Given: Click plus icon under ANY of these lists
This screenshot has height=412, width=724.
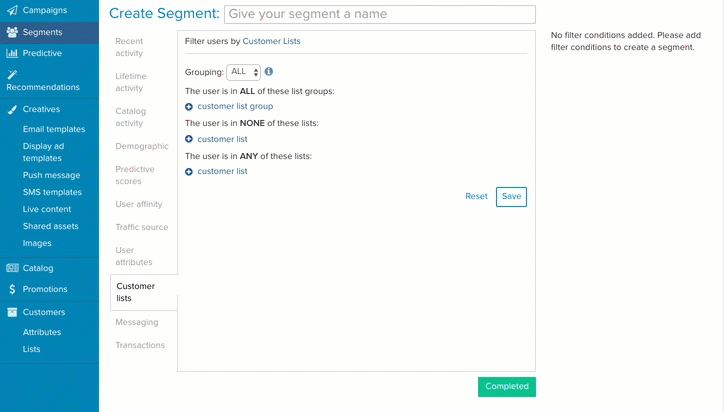Looking at the screenshot, I should pyautogui.click(x=189, y=172).
